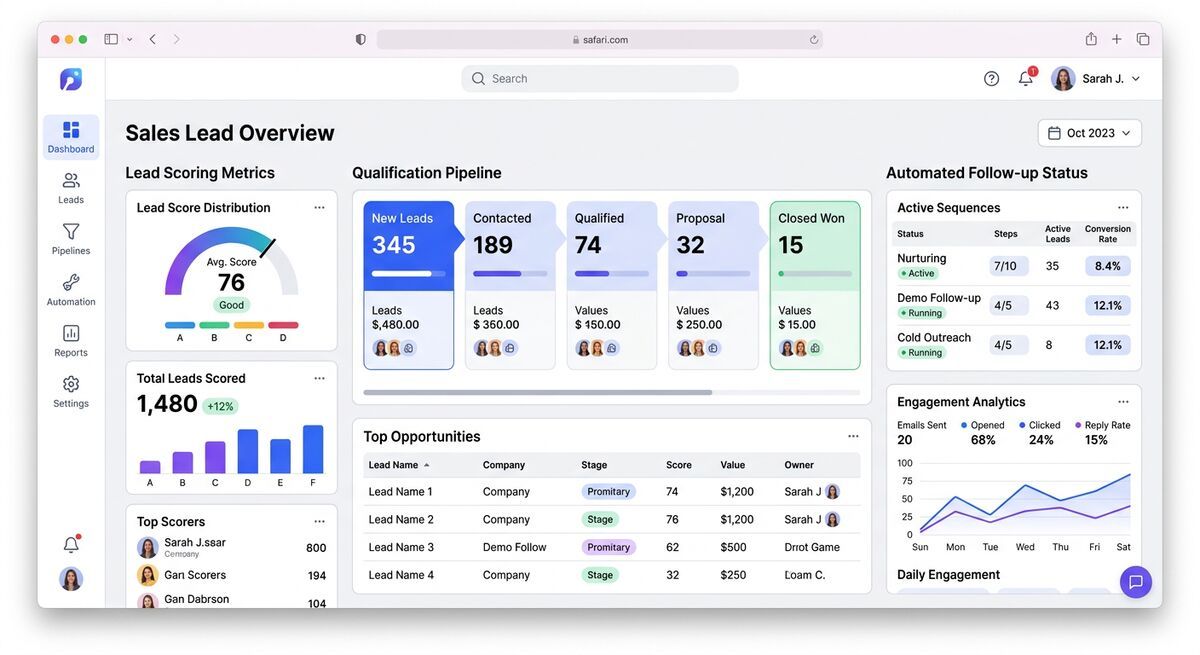Open the Active Sequences options menu
1200x655 pixels.
pos(1124,207)
